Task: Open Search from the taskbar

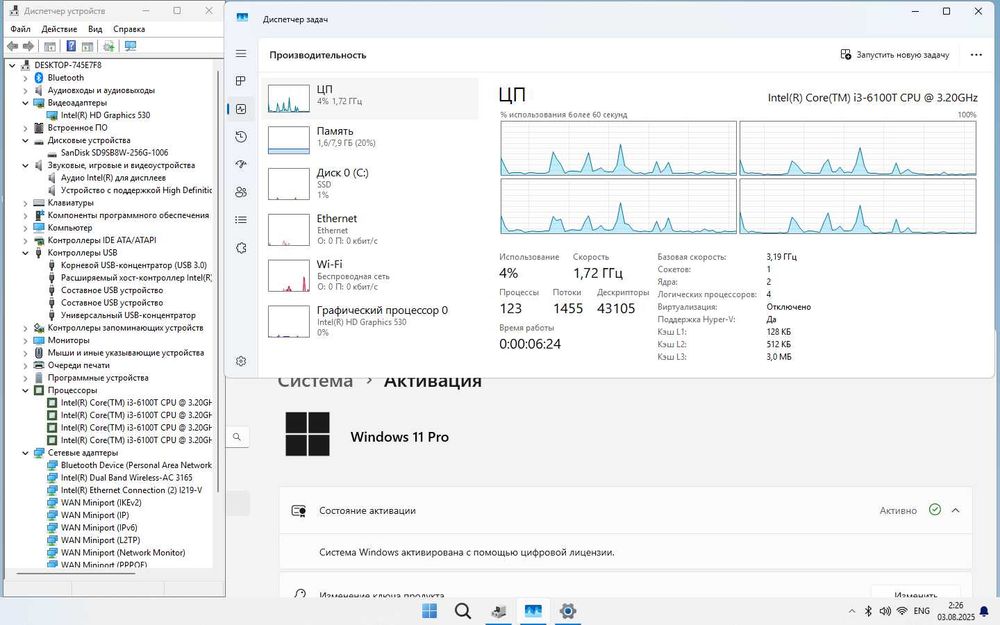Action: click(463, 611)
